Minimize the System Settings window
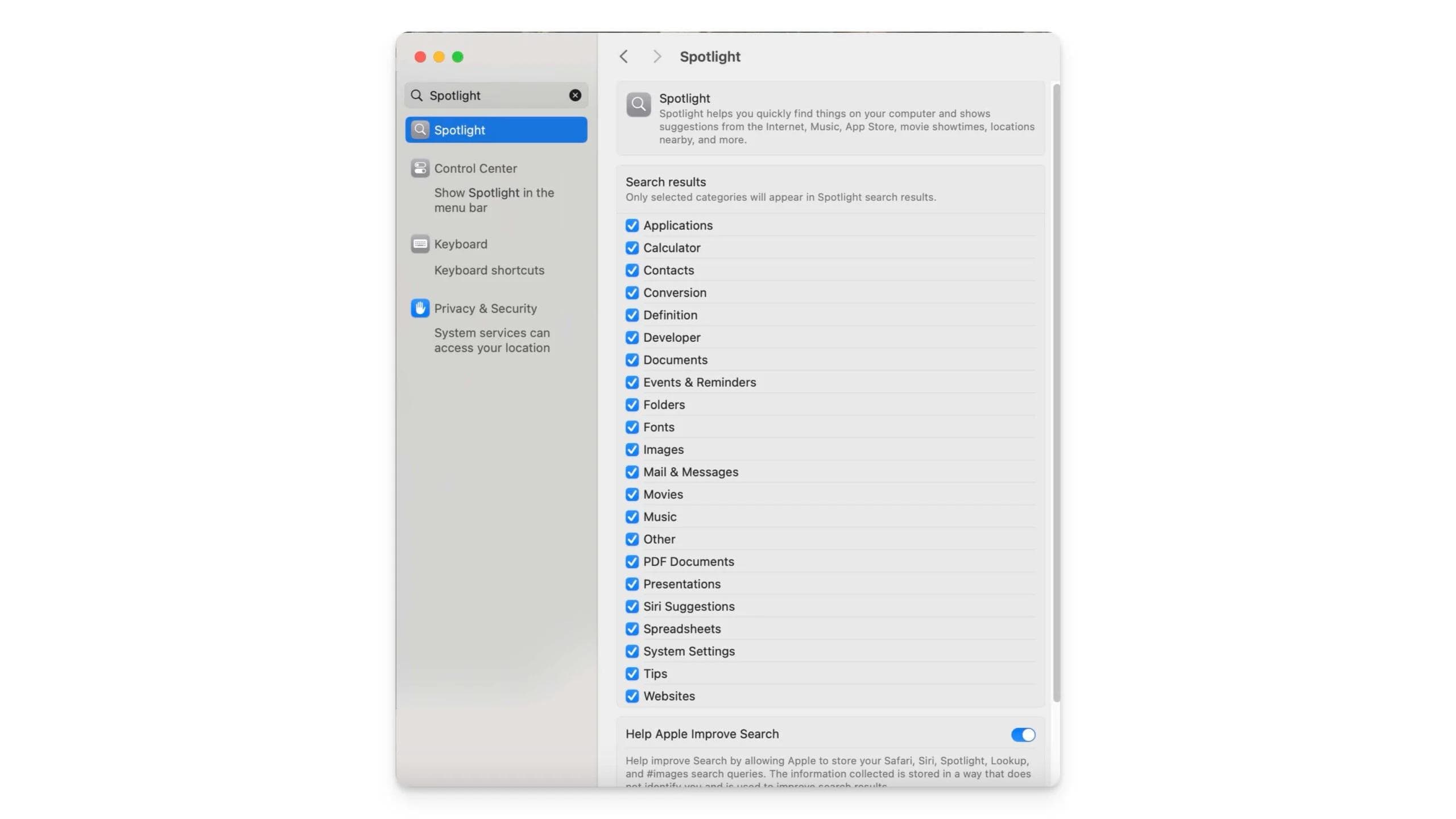Viewport: 1456px width, 819px height. (439, 57)
